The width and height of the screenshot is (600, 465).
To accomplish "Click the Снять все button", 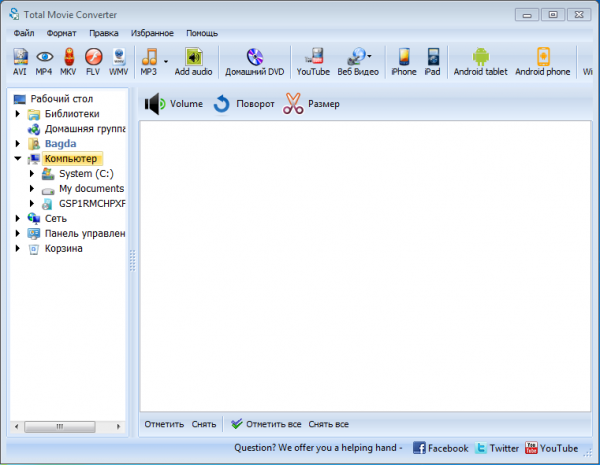I will 328,424.
